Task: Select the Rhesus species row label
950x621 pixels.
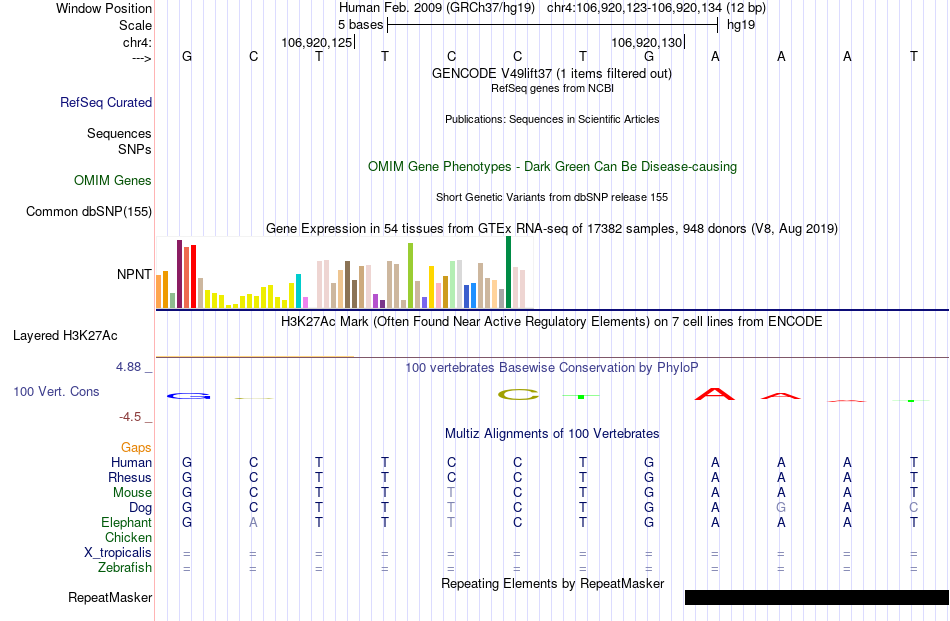Action: click(x=130, y=477)
